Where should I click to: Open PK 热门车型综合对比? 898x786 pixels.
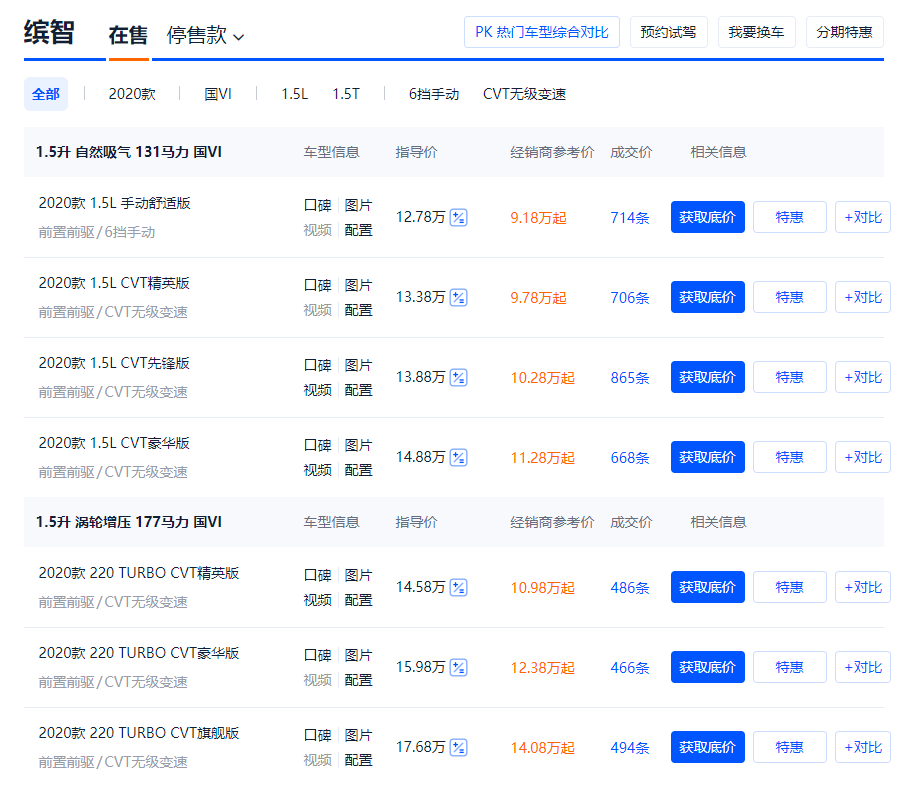(x=542, y=32)
